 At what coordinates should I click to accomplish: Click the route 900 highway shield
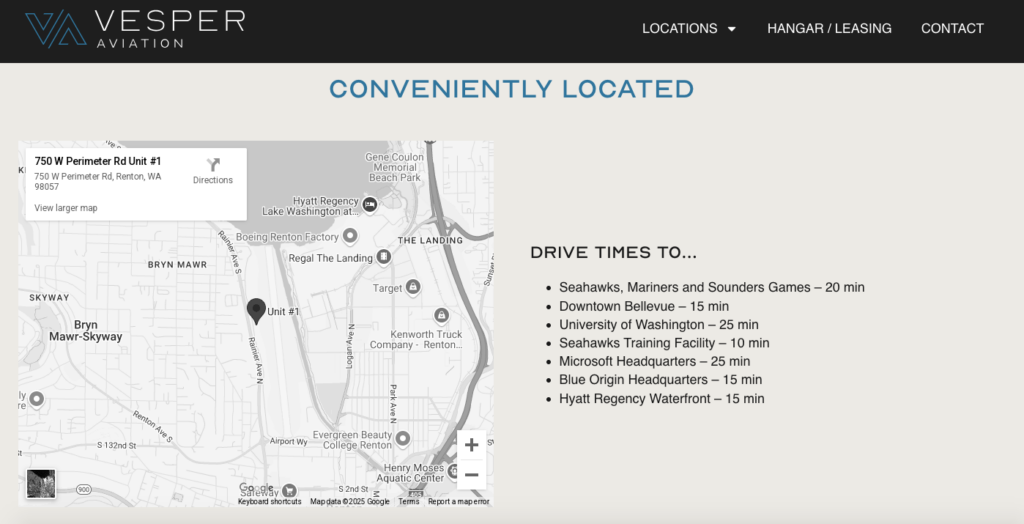click(x=83, y=489)
